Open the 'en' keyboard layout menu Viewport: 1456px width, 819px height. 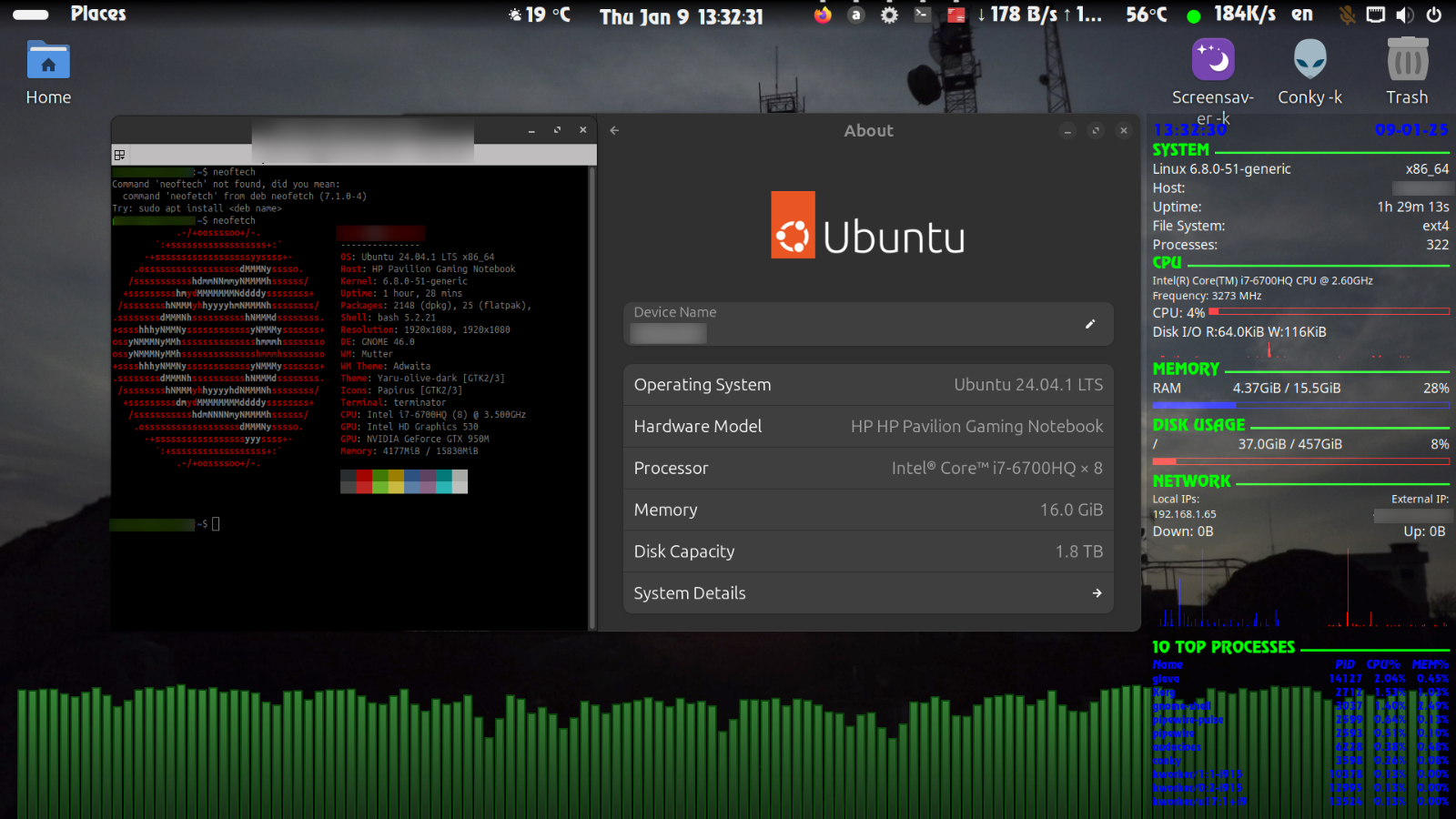tap(1302, 14)
